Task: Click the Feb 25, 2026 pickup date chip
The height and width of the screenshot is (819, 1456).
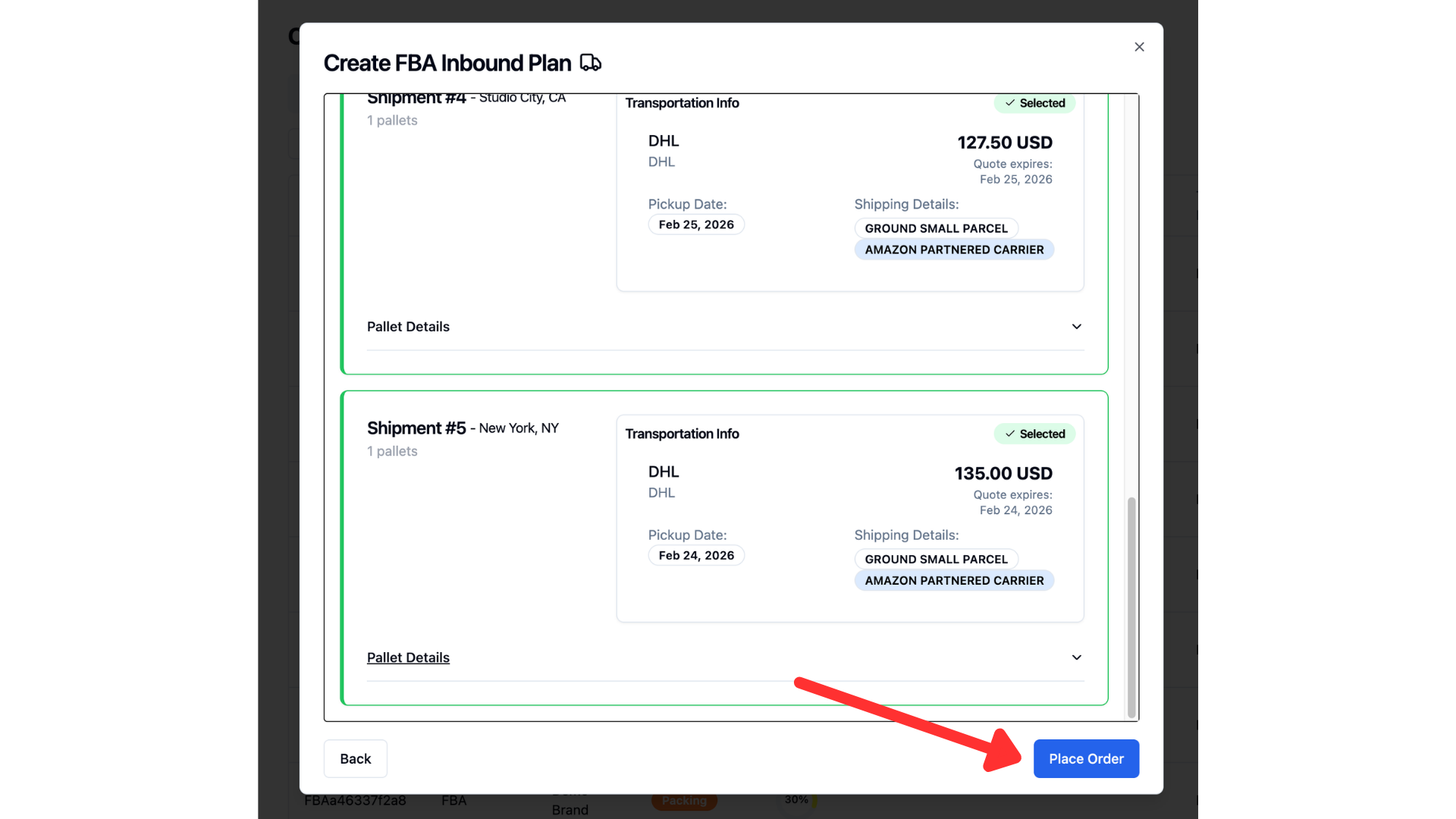Action: pos(696,224)
